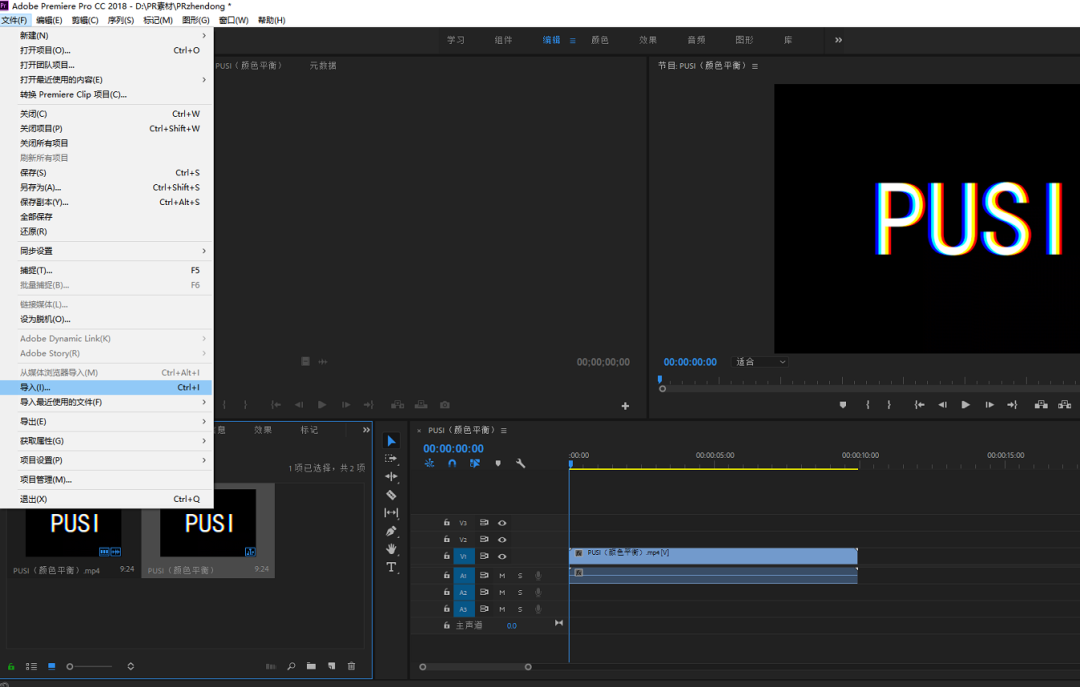1080x687 pixels.
Task: Open sort icons menu in project panel
Action: click(x=131, y=666)
